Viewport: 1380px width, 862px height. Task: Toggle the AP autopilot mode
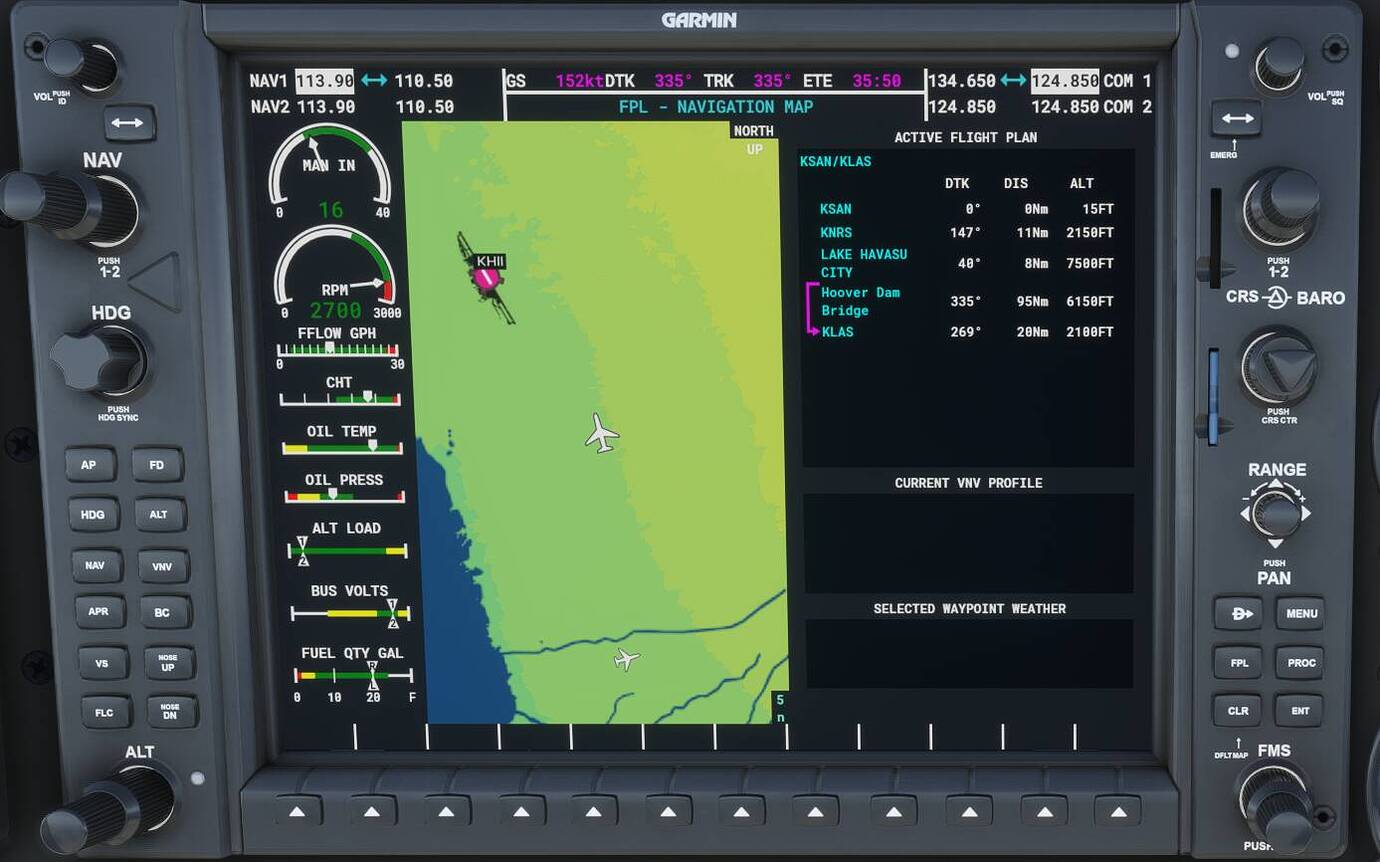pyautogui.click(x=91, y=464)
